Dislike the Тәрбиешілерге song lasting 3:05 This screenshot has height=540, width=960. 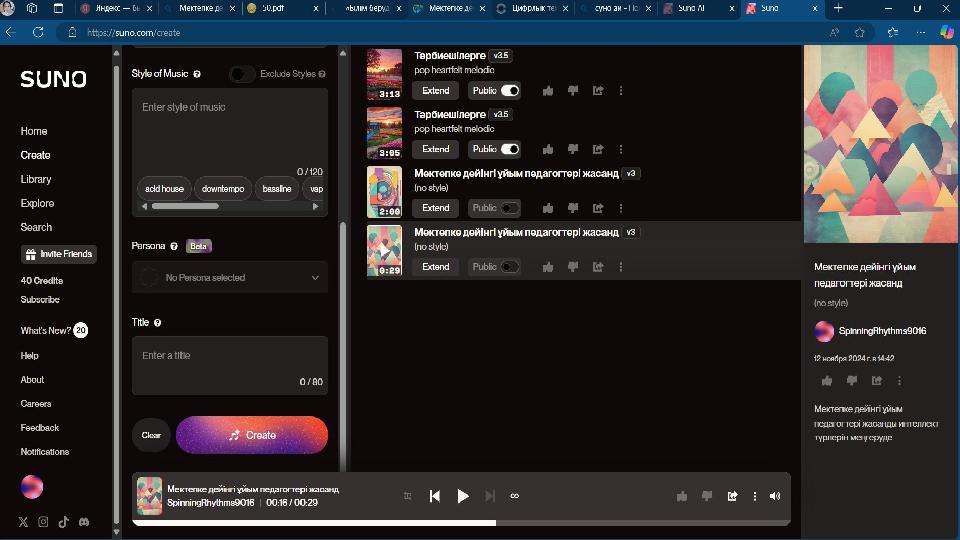[x=572, y=149]
